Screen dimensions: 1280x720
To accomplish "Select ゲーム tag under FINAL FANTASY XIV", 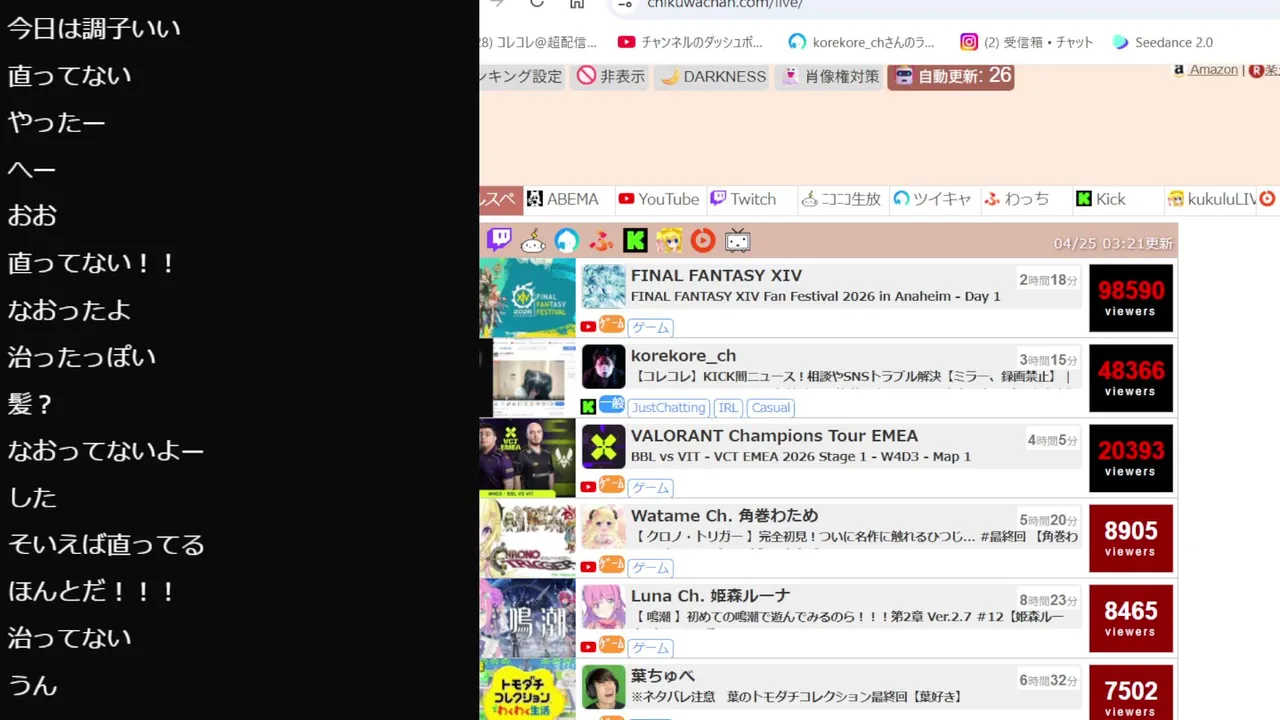I will coord(651,328).
